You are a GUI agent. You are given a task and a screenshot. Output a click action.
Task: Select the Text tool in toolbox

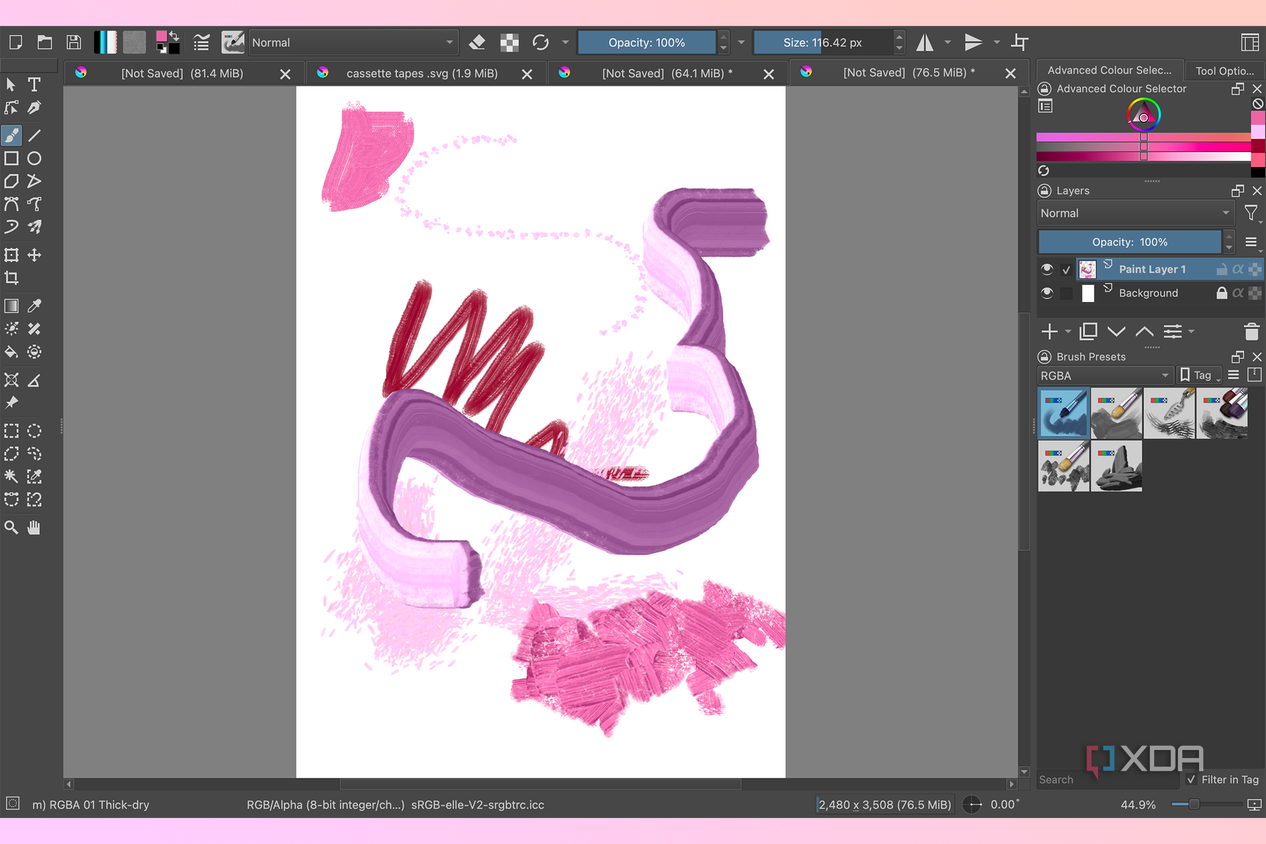(34, 85)
